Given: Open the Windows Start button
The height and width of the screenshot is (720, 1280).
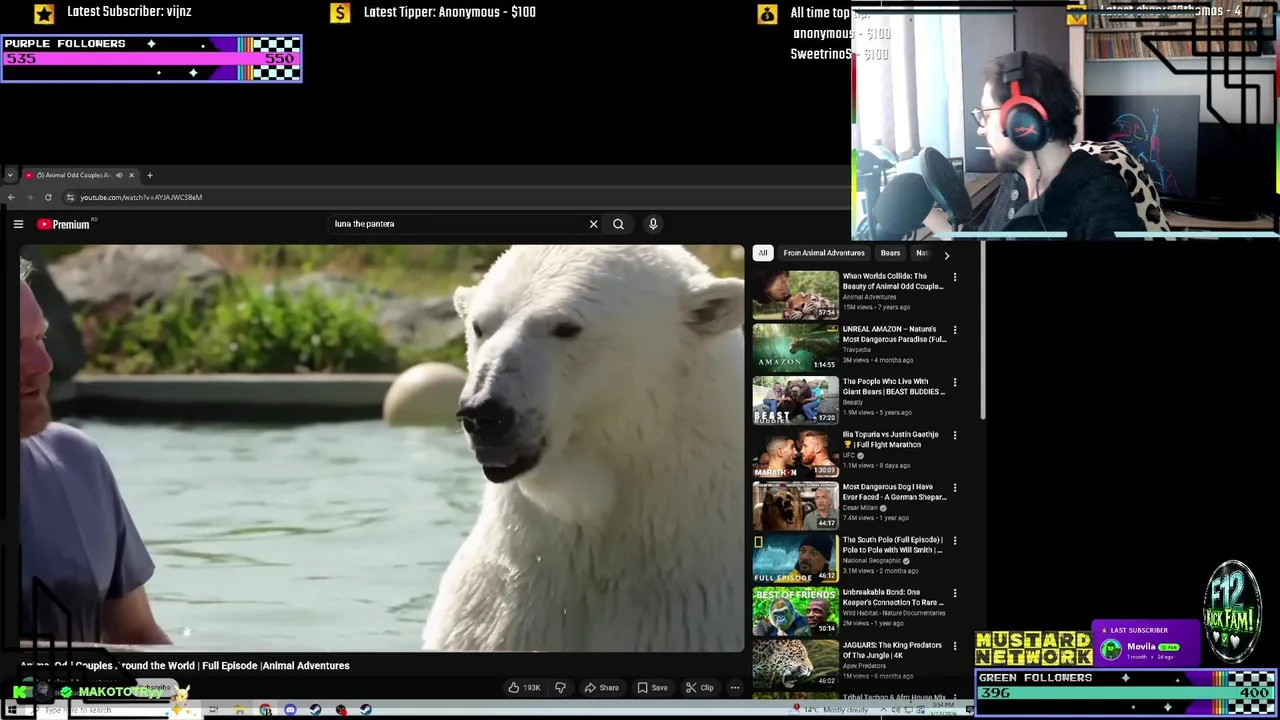Looking at the screenshot, I should (x=11, y=710).
